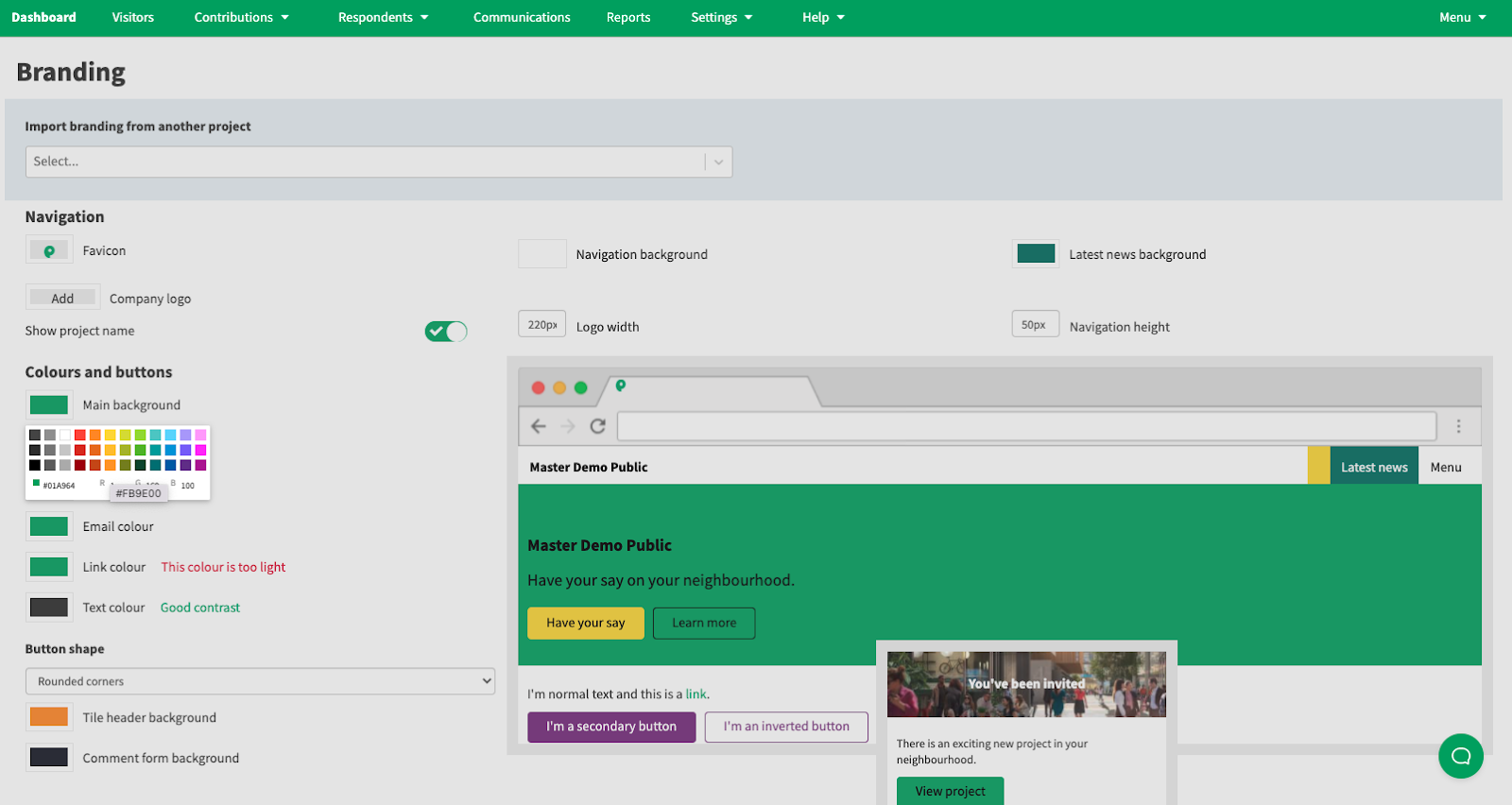
Task: Click the Logo width input field
Action: (541, 325)
